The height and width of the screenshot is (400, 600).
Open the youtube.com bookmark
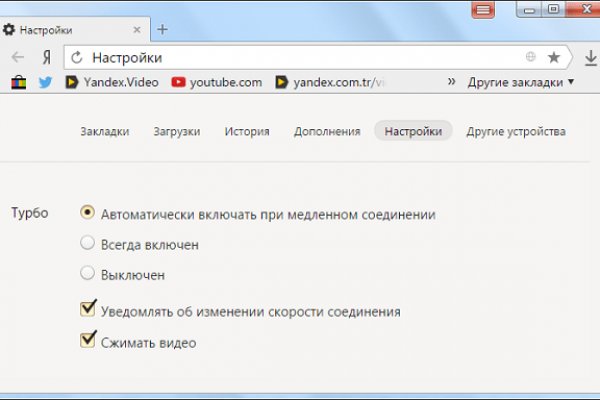pos(217,82)
